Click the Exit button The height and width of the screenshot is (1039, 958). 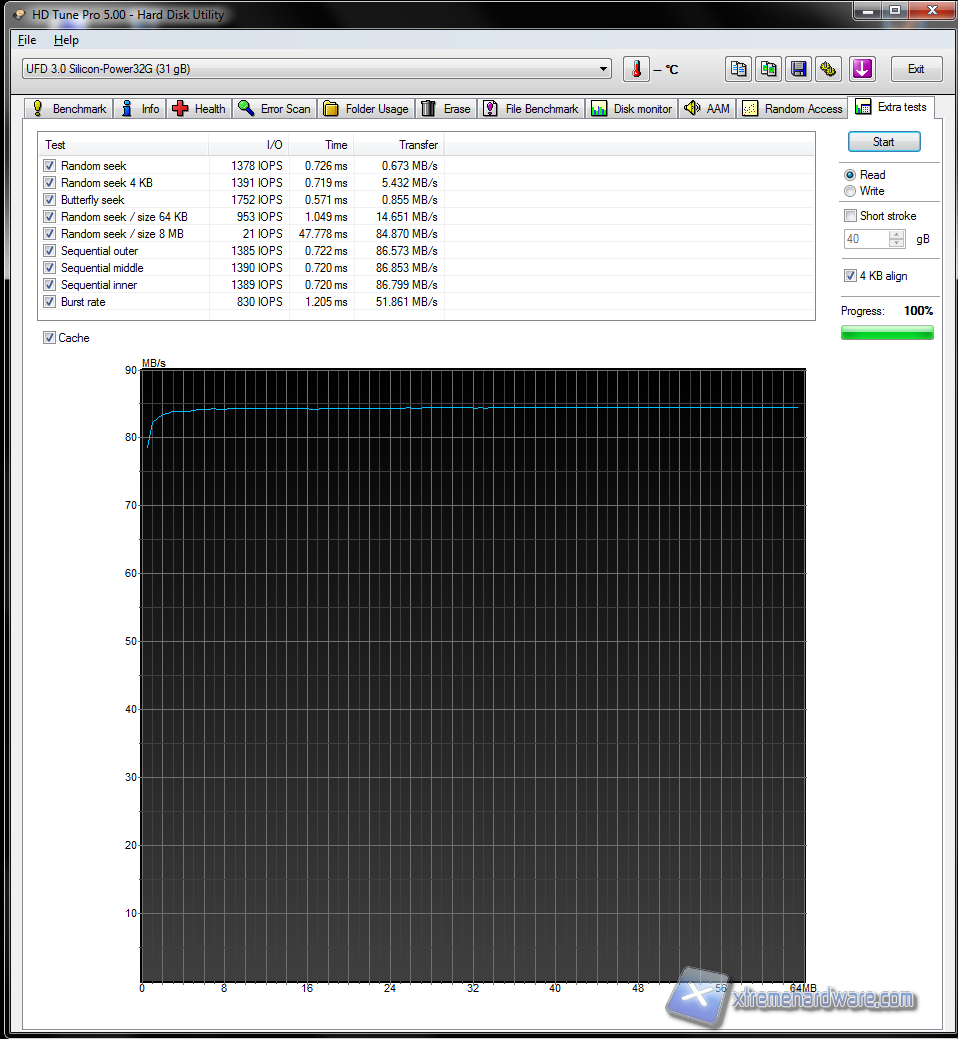click(915, 69)
